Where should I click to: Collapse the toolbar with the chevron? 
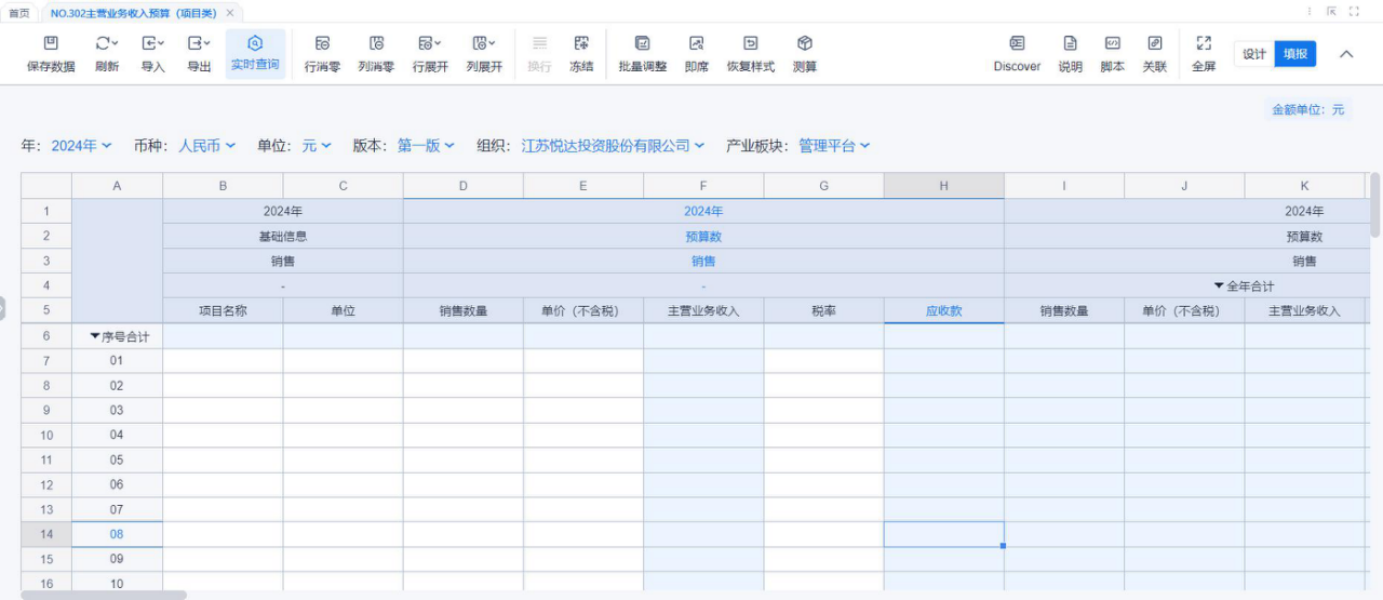(x=1346, y=54)
